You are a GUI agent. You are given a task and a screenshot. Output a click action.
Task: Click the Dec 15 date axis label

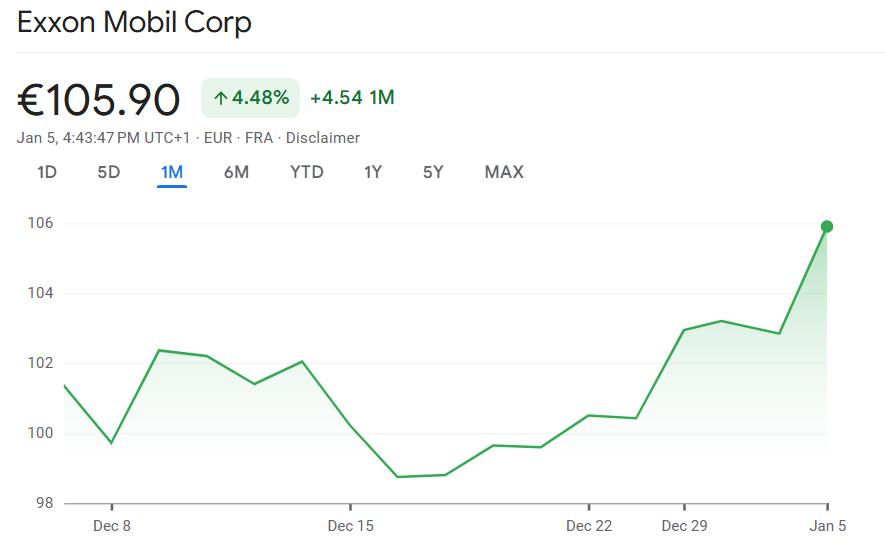(x=350, y=526)
